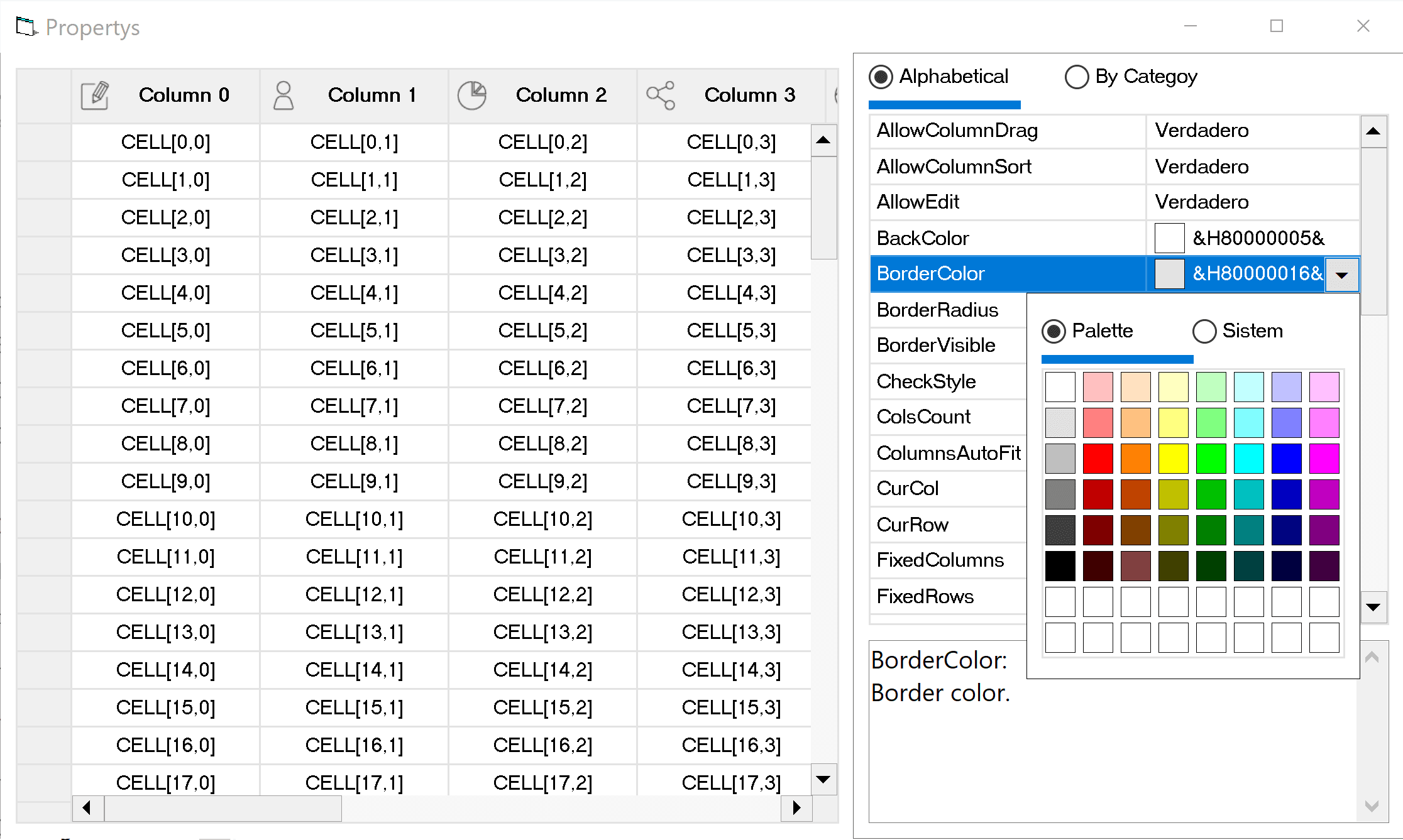
Task: Open the BorderColor dropdown arrow
Action: [x=1341, y=275]
